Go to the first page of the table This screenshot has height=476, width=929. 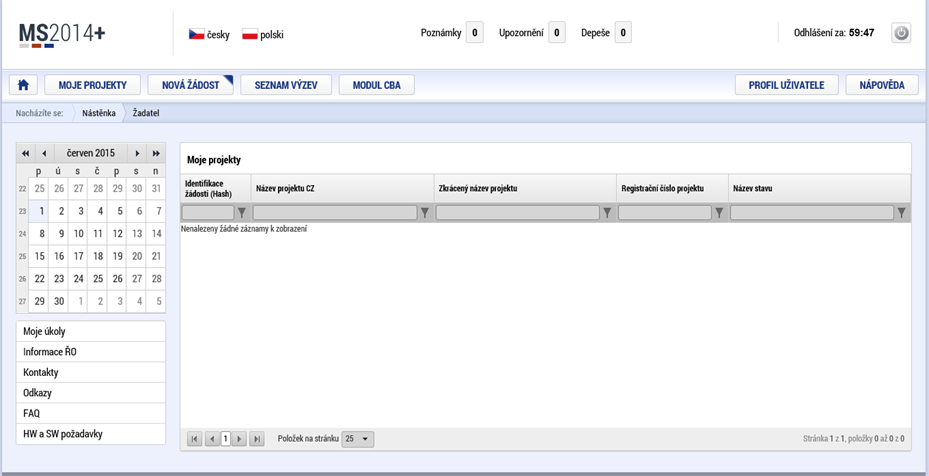pyautogui.click(x=194, y=439)
